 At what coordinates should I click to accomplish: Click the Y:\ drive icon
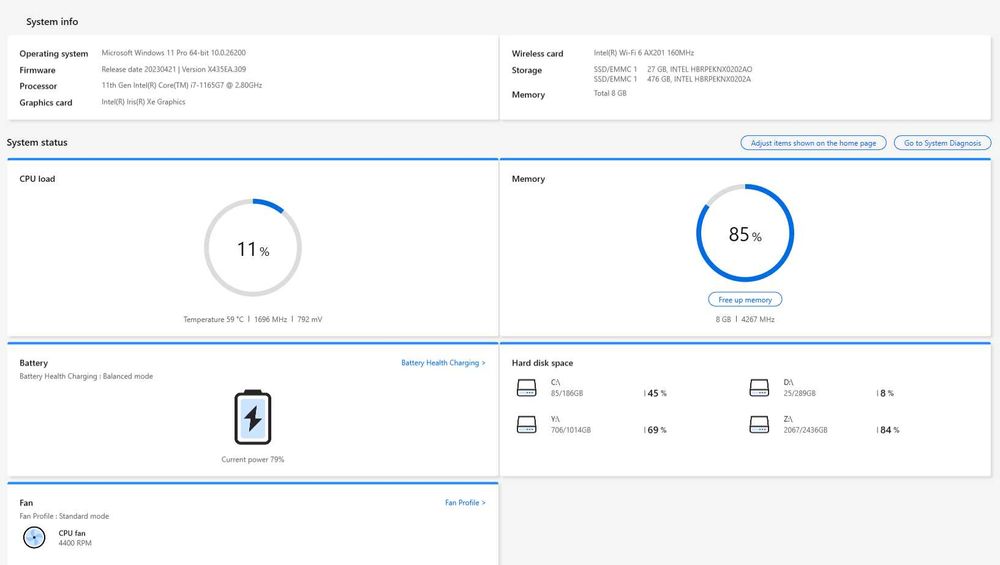526,425
